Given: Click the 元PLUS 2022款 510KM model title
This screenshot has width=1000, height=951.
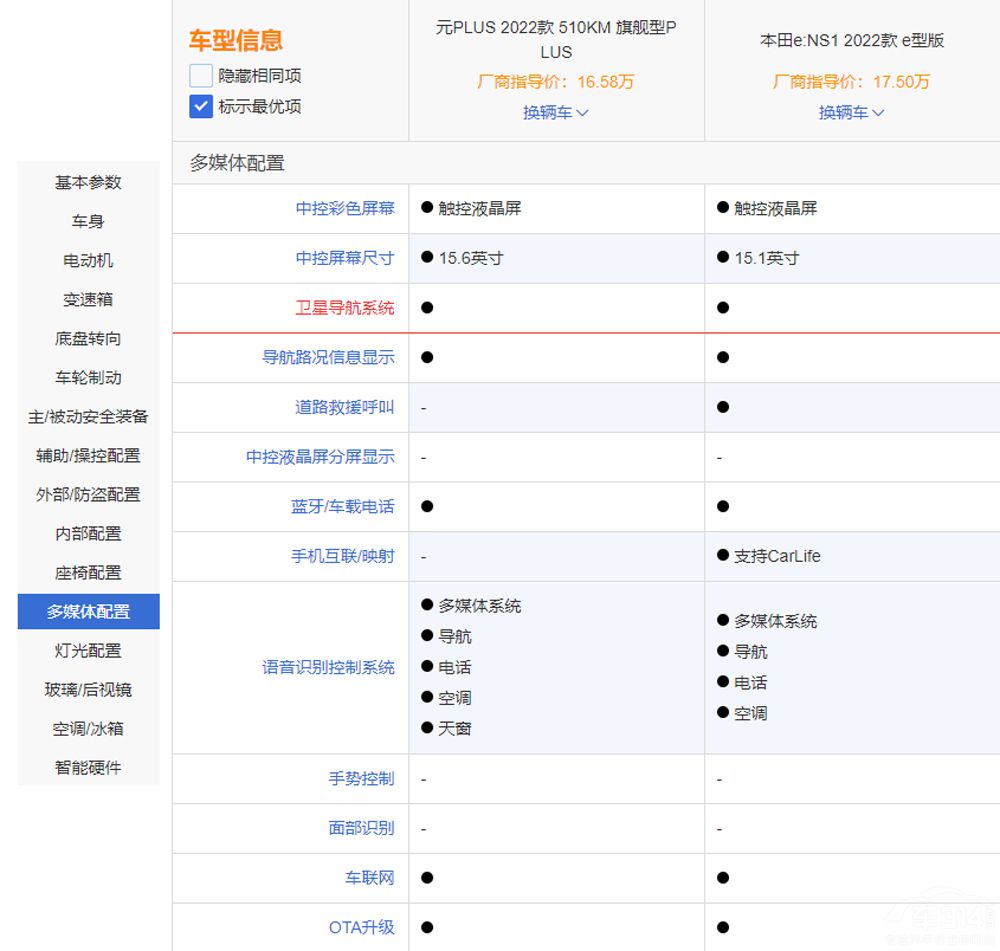Looking at the screenshot, I should pyautogui.click(x=556, y=39).
